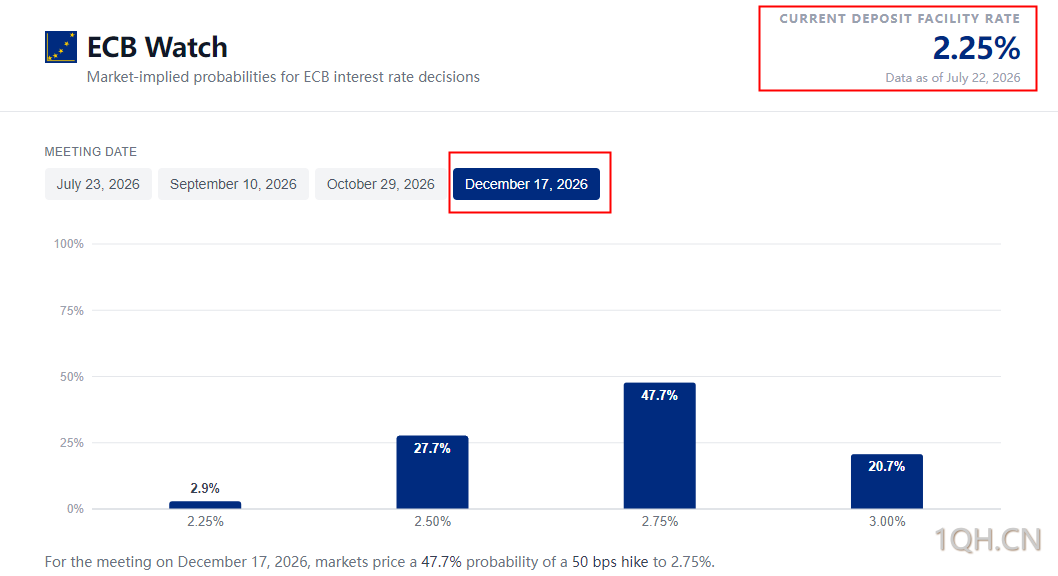Click the 2.9% label above the first bar
Viewport: 1058px width, 576px height.
(x=205, y=488)
